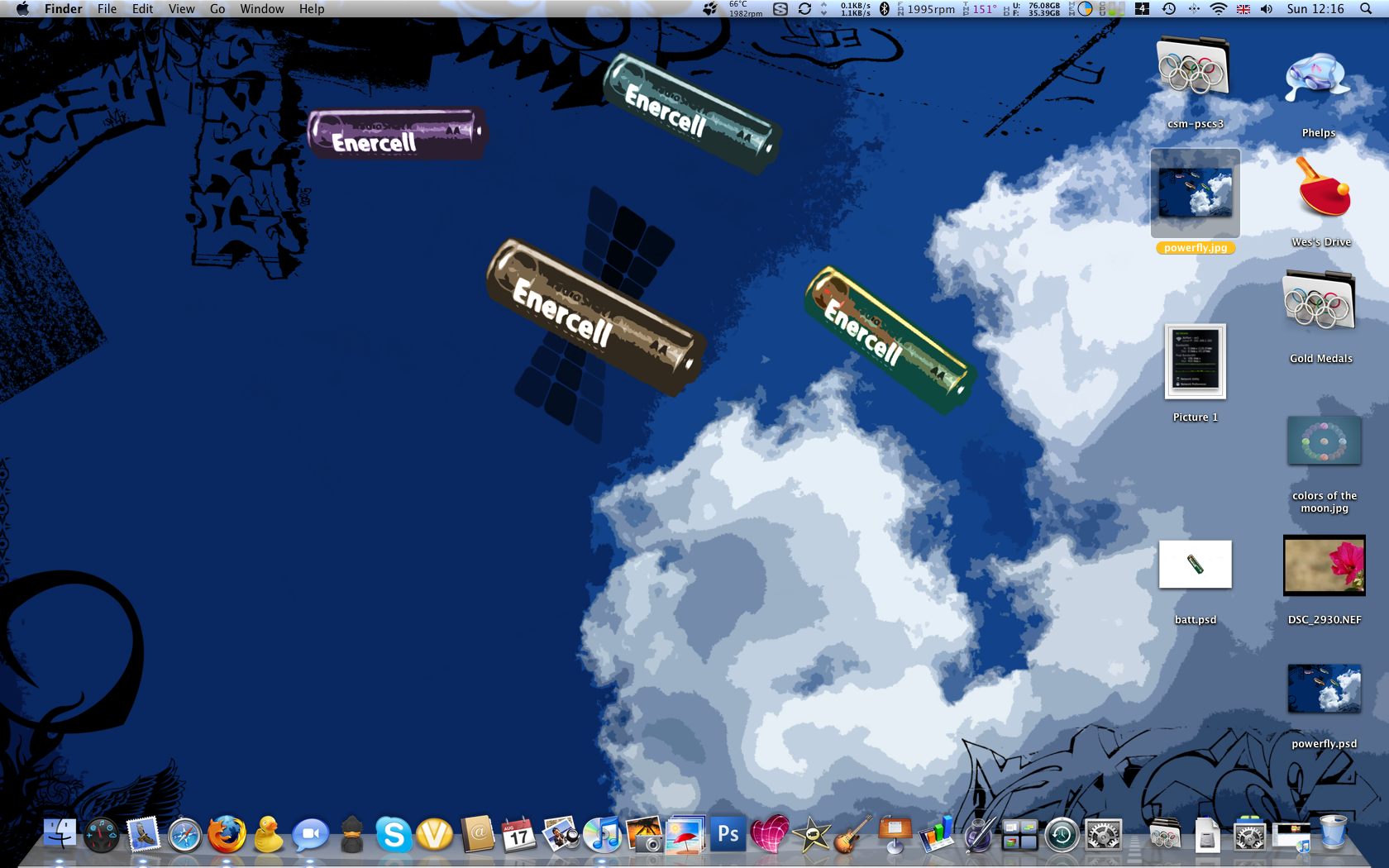The height and width of the screenshot is (868, 1389).
Task: Open Adium black duck icon
Action: pos(352,834)
